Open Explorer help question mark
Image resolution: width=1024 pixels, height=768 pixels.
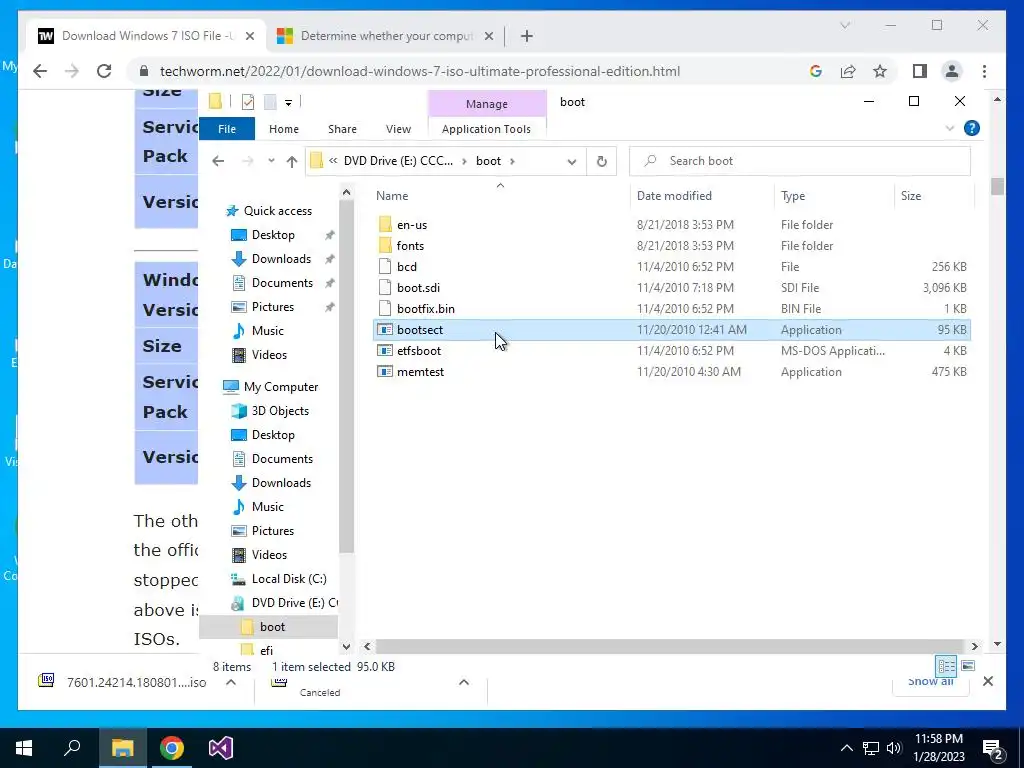click(x=972, y=128)
